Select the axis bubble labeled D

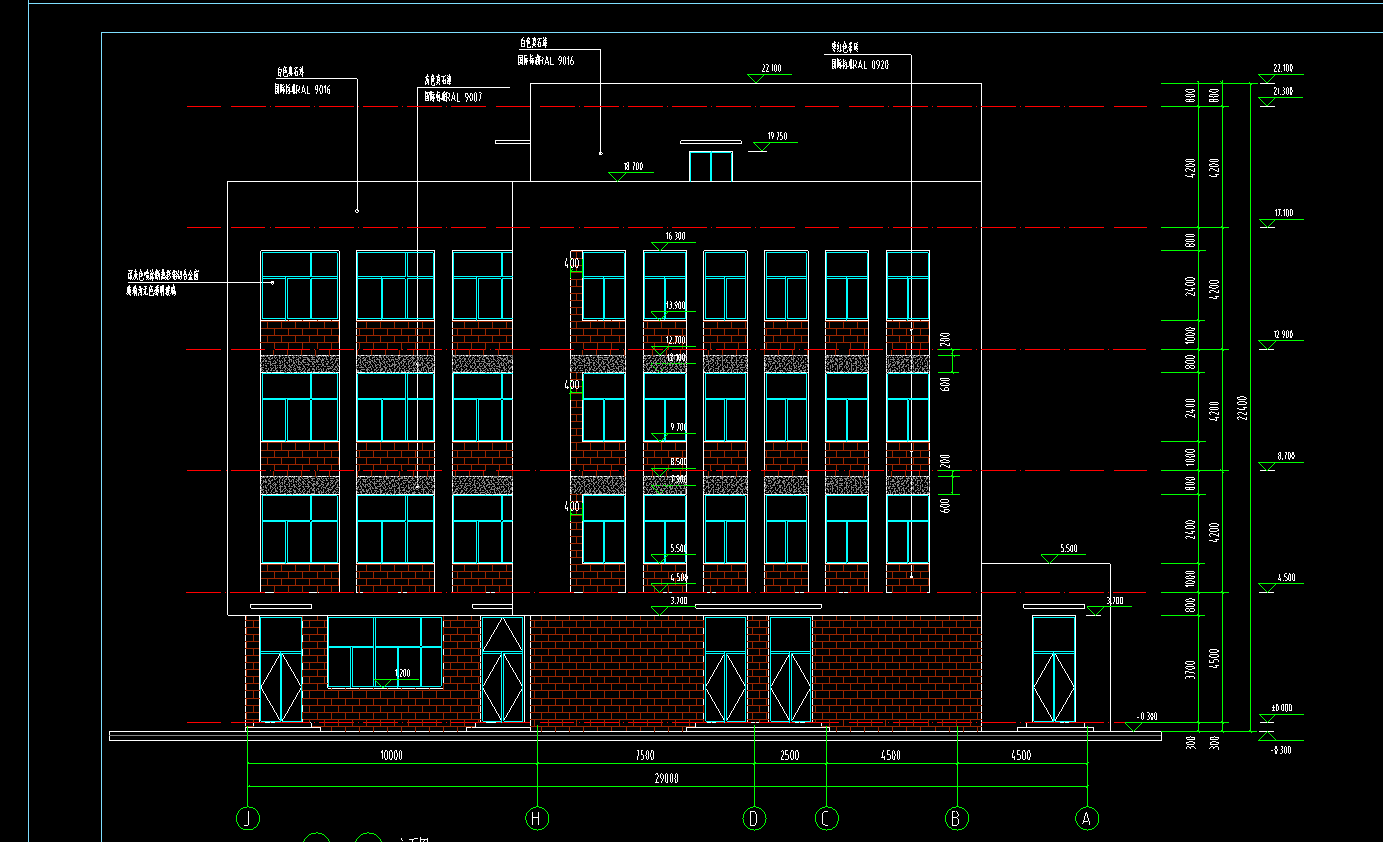[754, 818]
